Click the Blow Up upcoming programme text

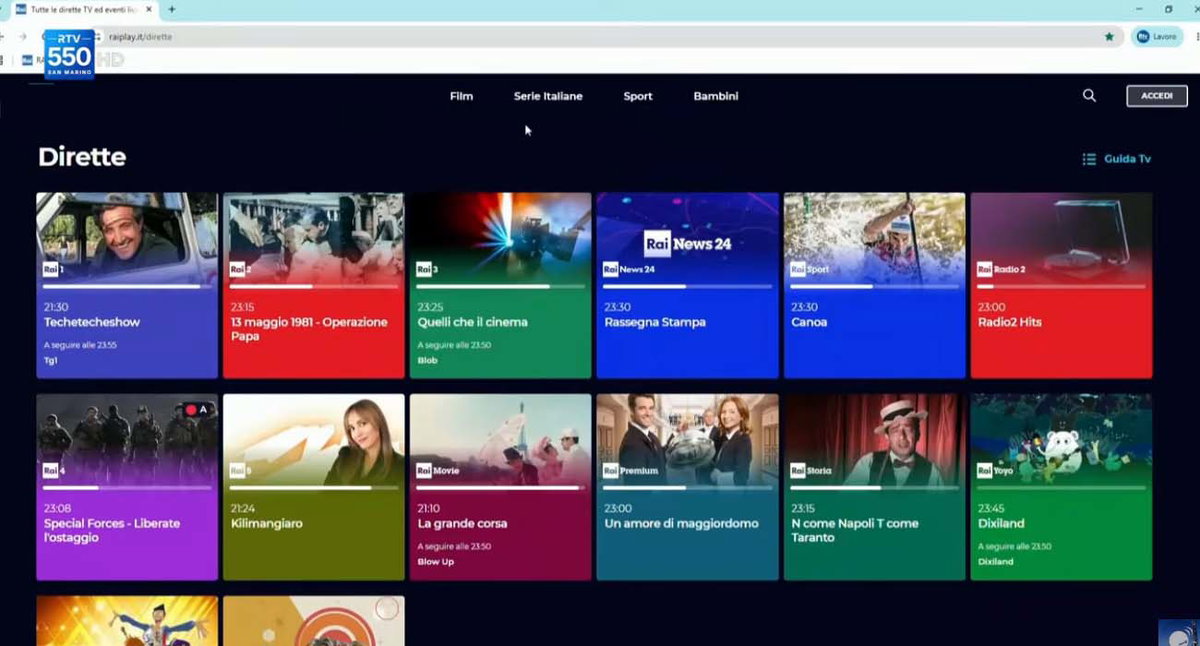435,561
